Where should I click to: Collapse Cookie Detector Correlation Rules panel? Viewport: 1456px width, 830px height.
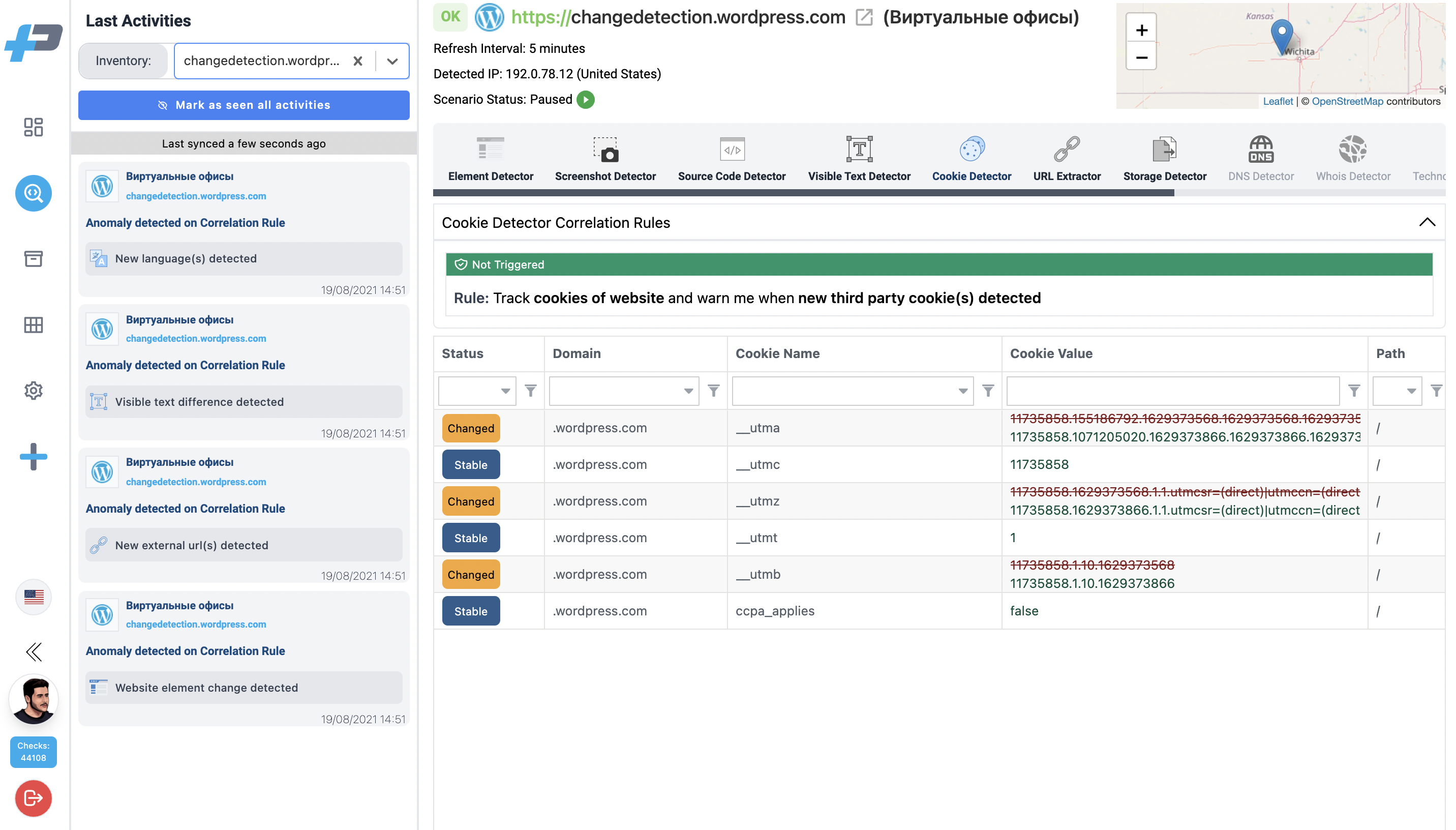point(1427,222)
